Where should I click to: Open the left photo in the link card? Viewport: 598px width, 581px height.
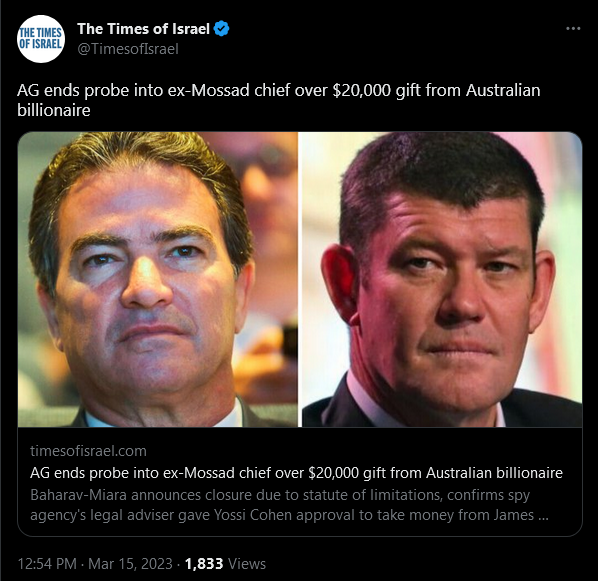pos(158,280)
